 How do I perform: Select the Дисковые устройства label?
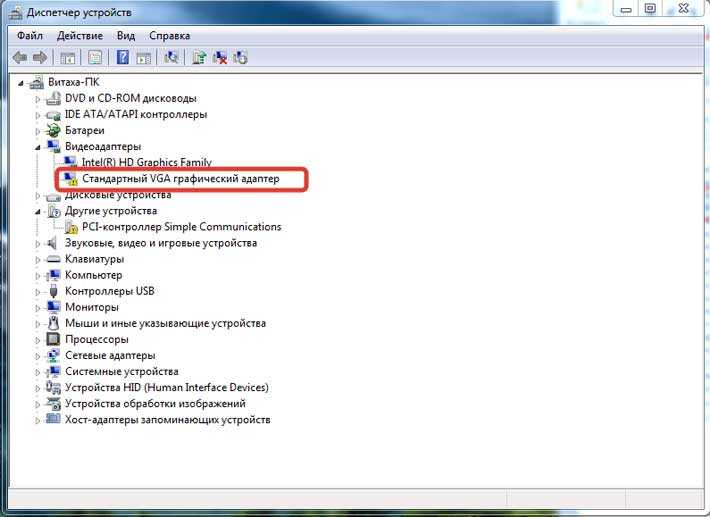118,195
